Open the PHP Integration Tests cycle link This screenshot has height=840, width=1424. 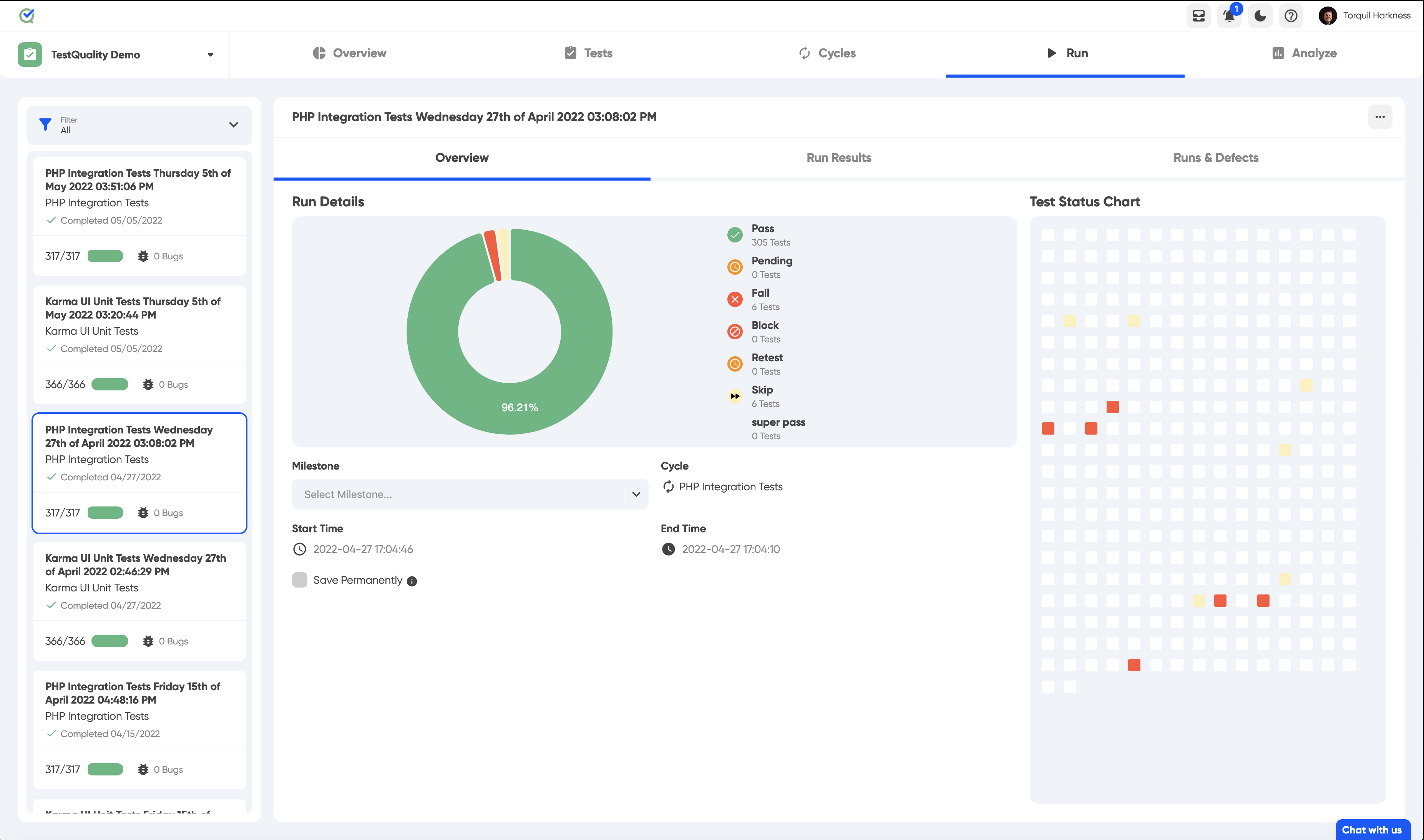click(730, 487)
